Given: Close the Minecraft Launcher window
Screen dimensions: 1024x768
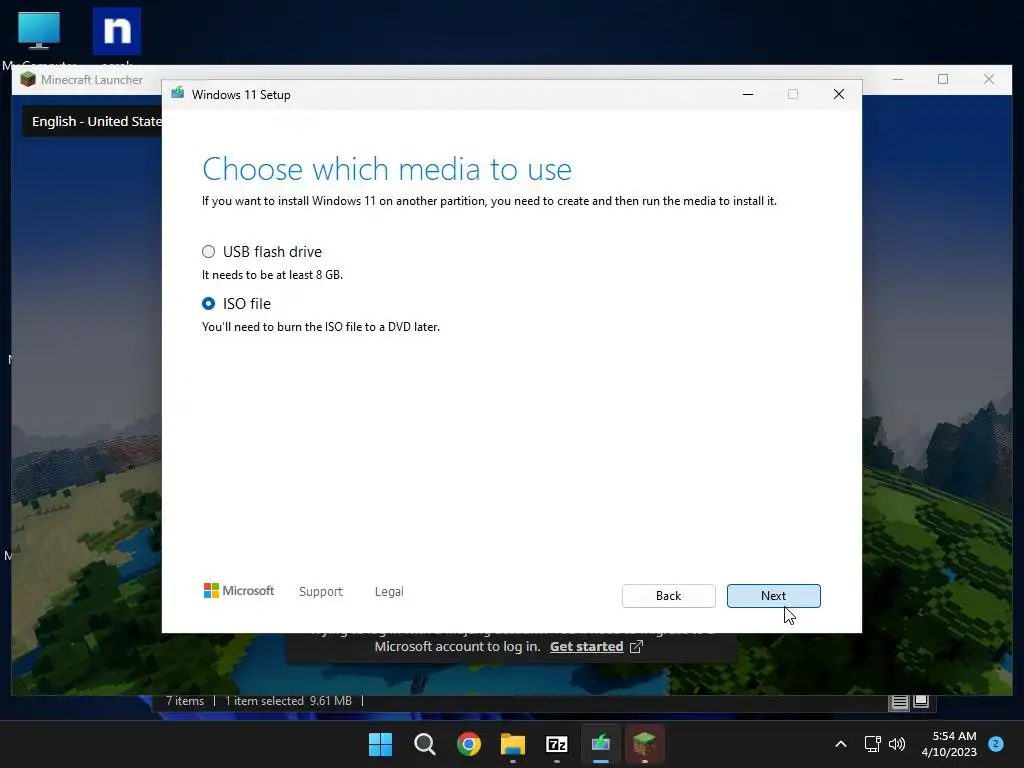Looking at the screenshot, I should (989, 79).
